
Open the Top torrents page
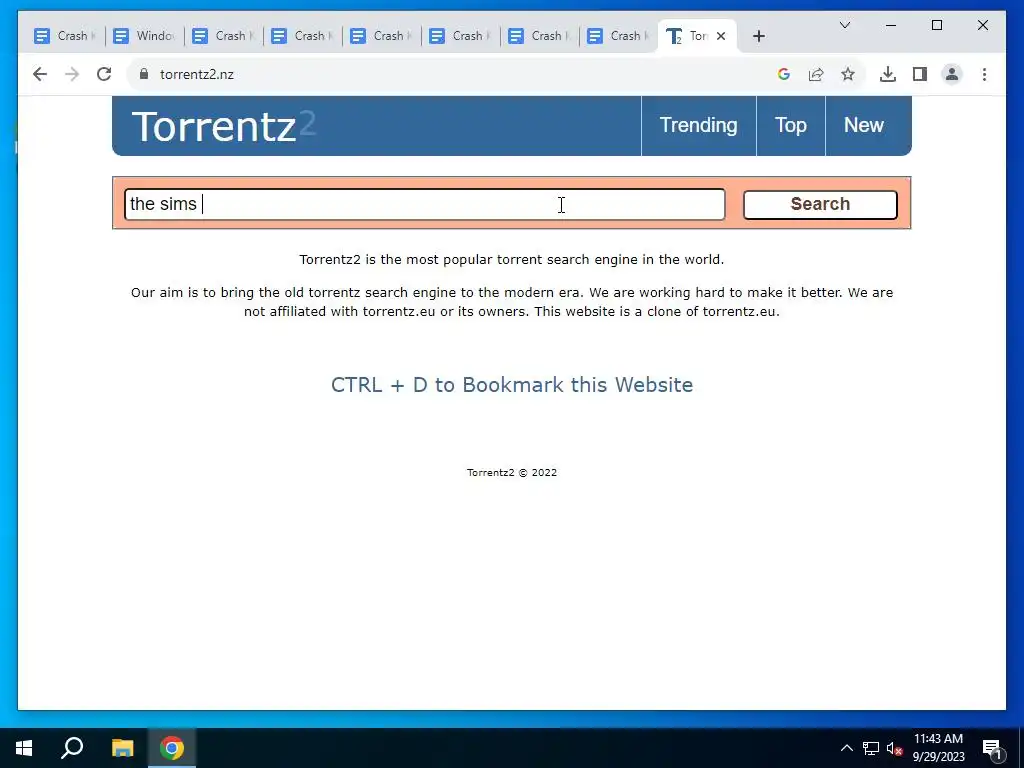click(x=790, y=125)
